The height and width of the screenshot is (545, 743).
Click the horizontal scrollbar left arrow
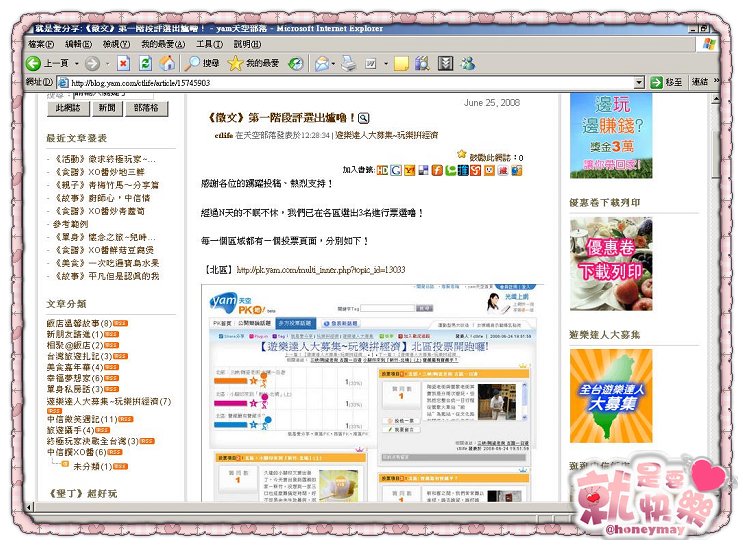coord(29,508)
